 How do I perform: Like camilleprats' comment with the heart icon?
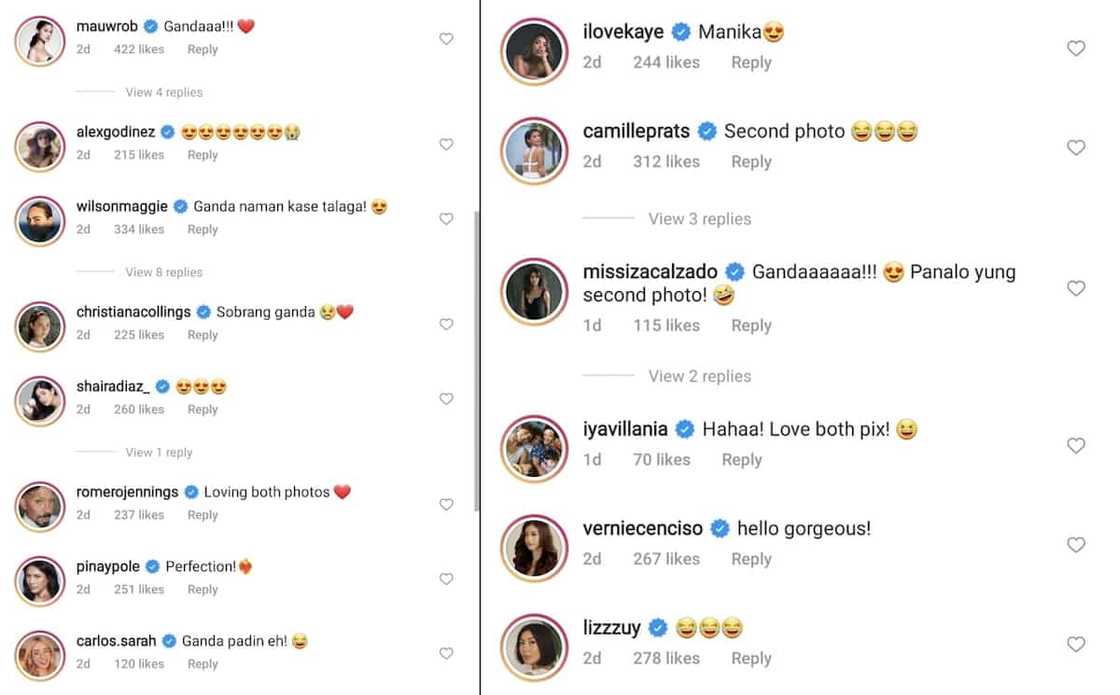click(1076, 147)
